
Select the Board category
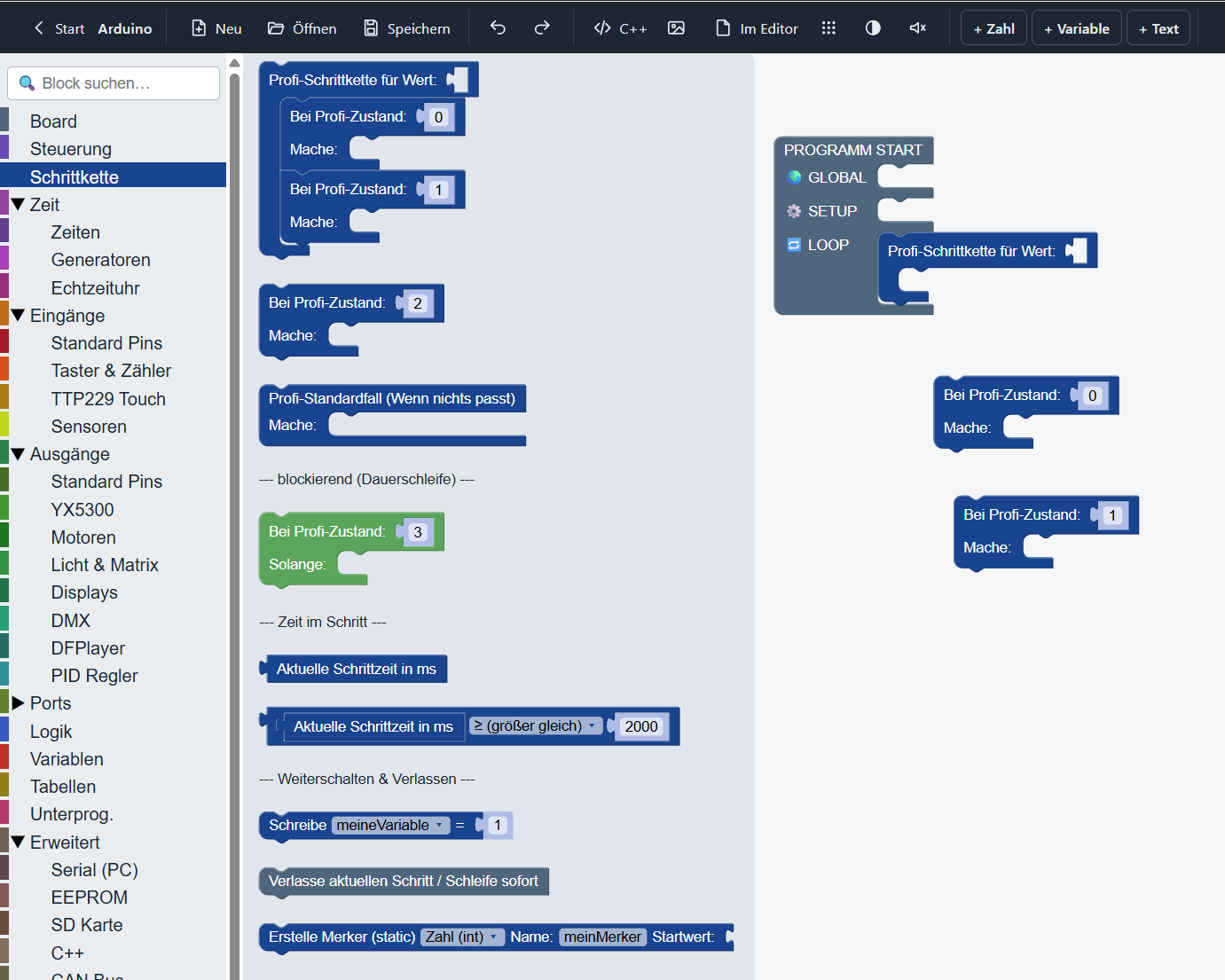click(114, 122)
